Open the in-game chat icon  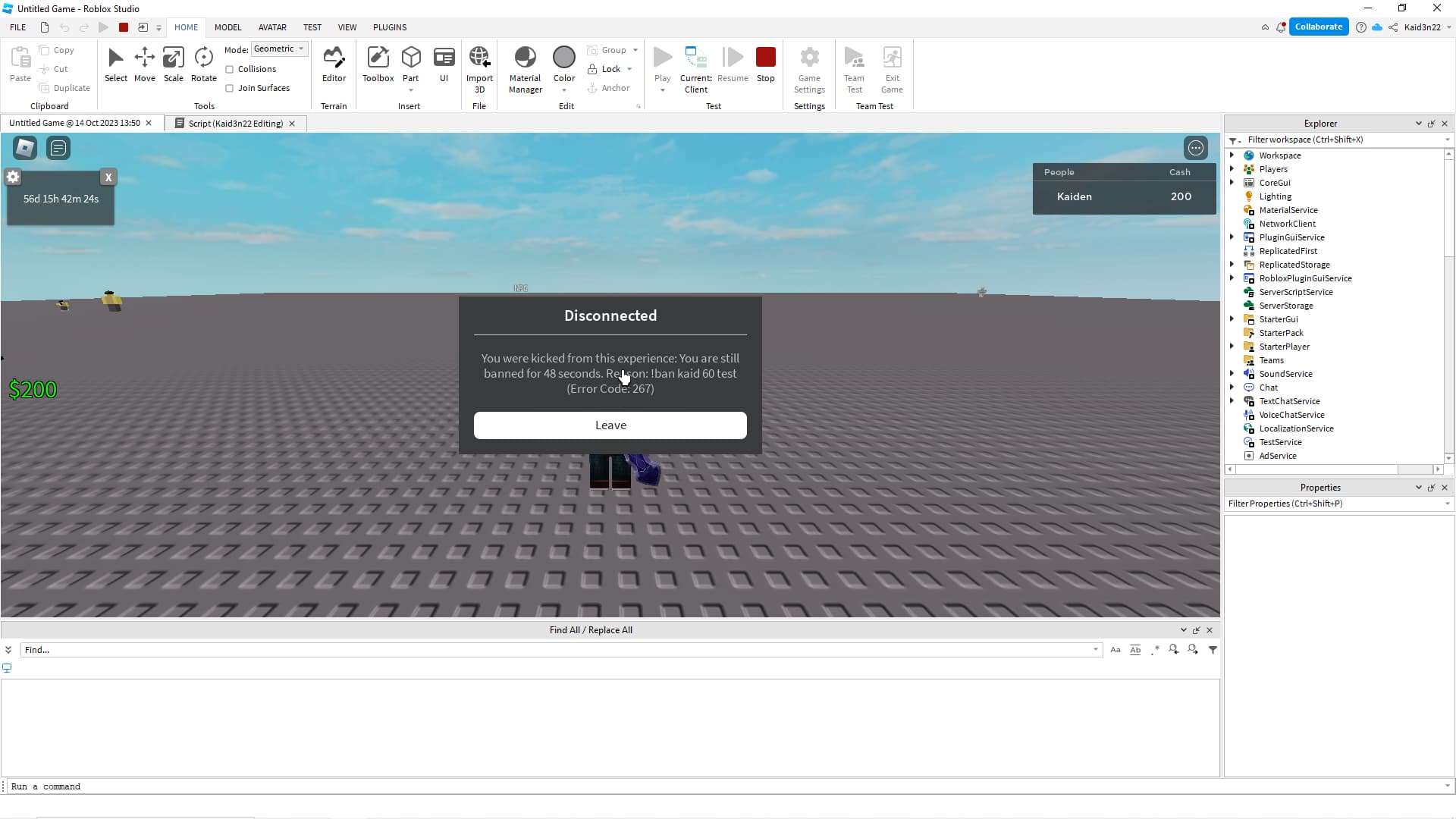tap(58, 148)
